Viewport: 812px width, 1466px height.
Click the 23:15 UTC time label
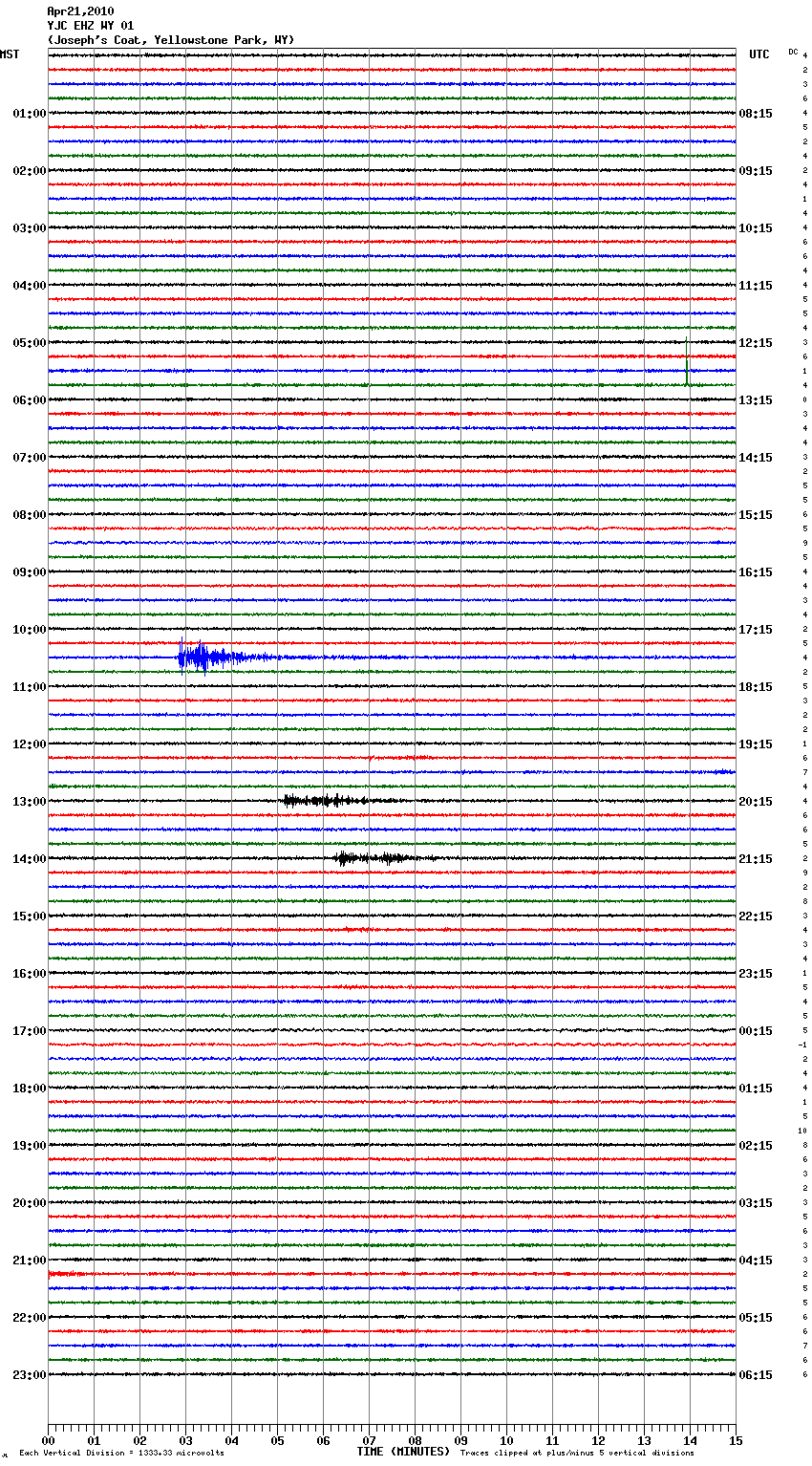point(756,974)
